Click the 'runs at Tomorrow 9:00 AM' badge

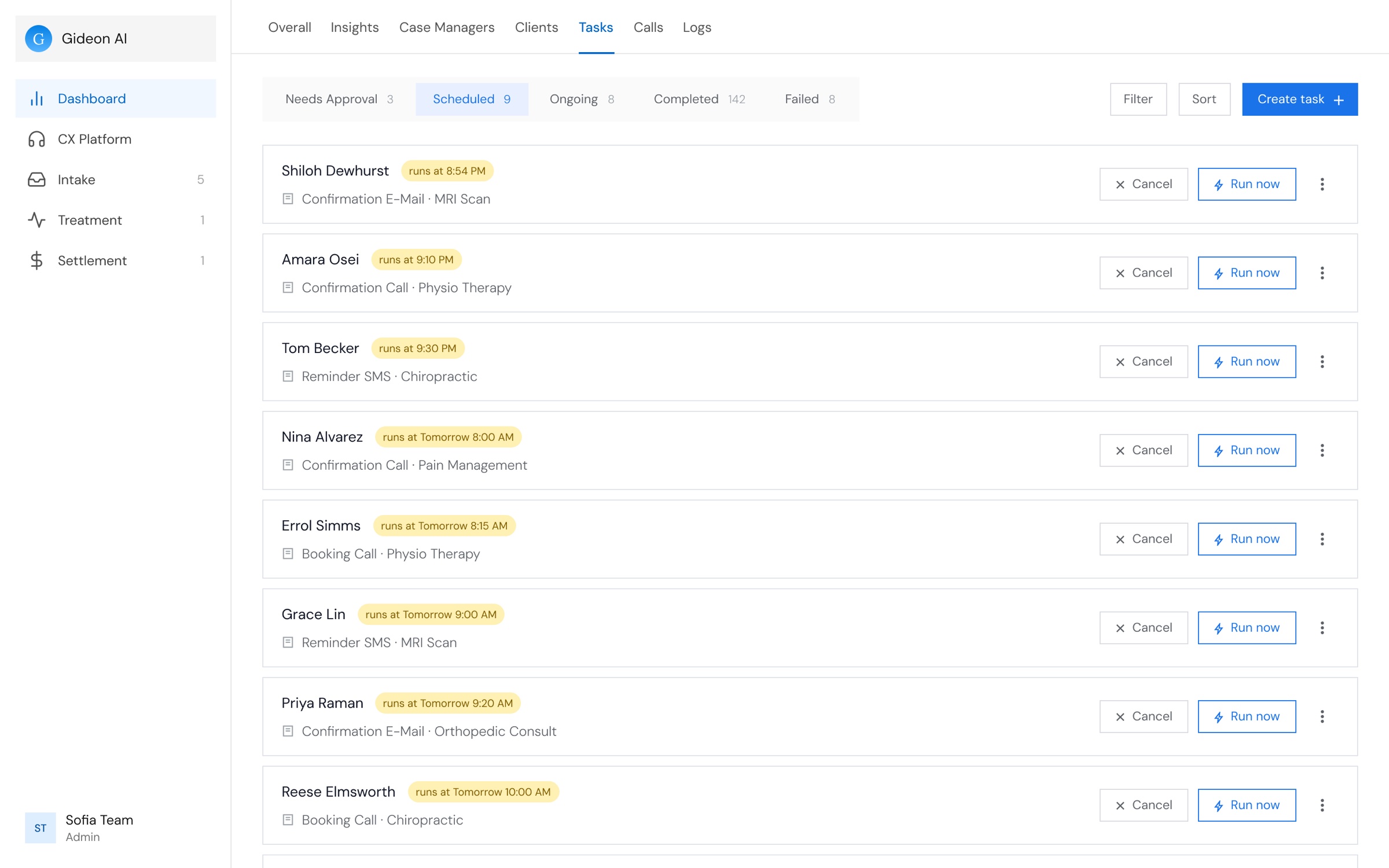coord(431,615)
